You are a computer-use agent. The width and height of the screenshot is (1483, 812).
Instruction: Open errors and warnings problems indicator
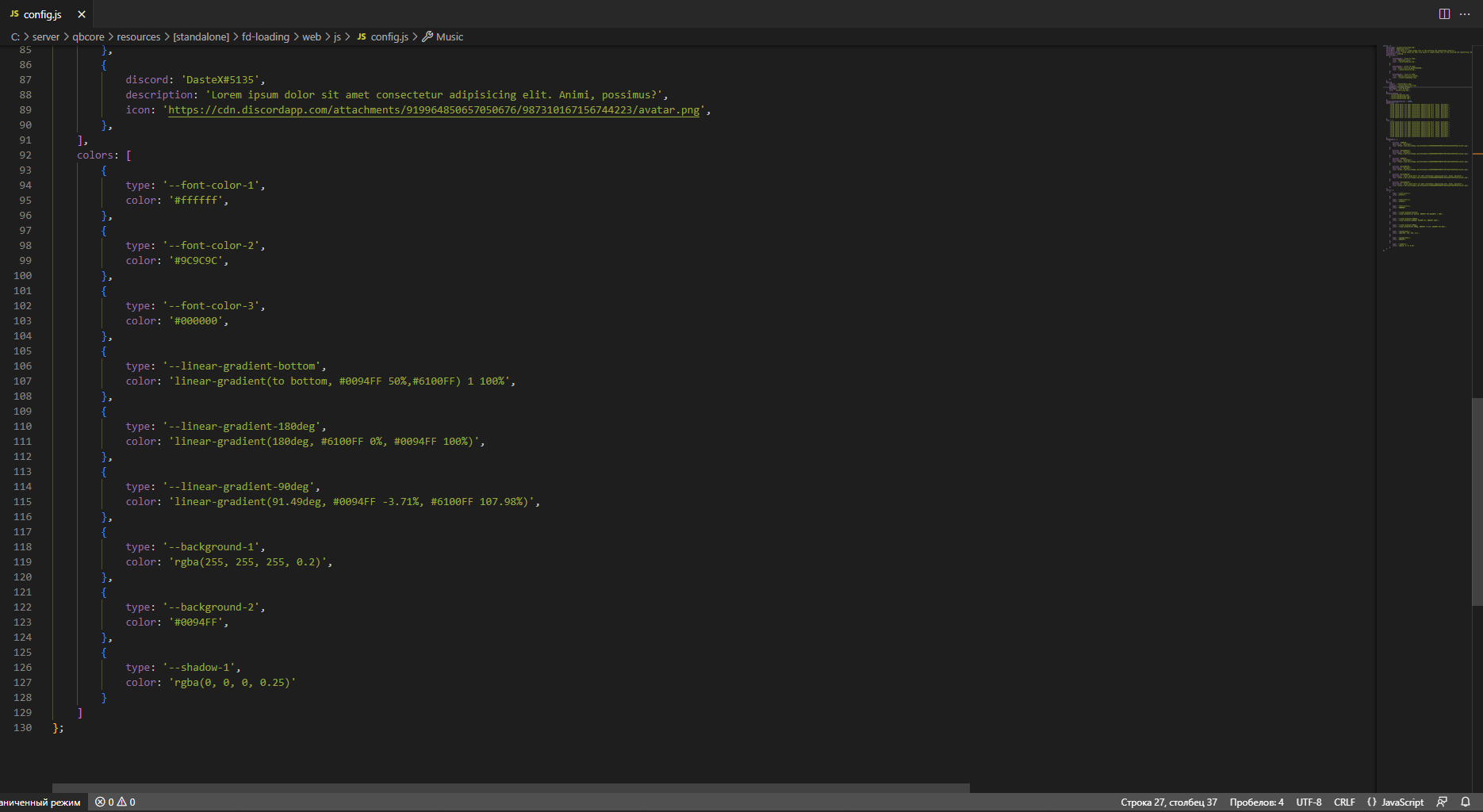(115, 802)
